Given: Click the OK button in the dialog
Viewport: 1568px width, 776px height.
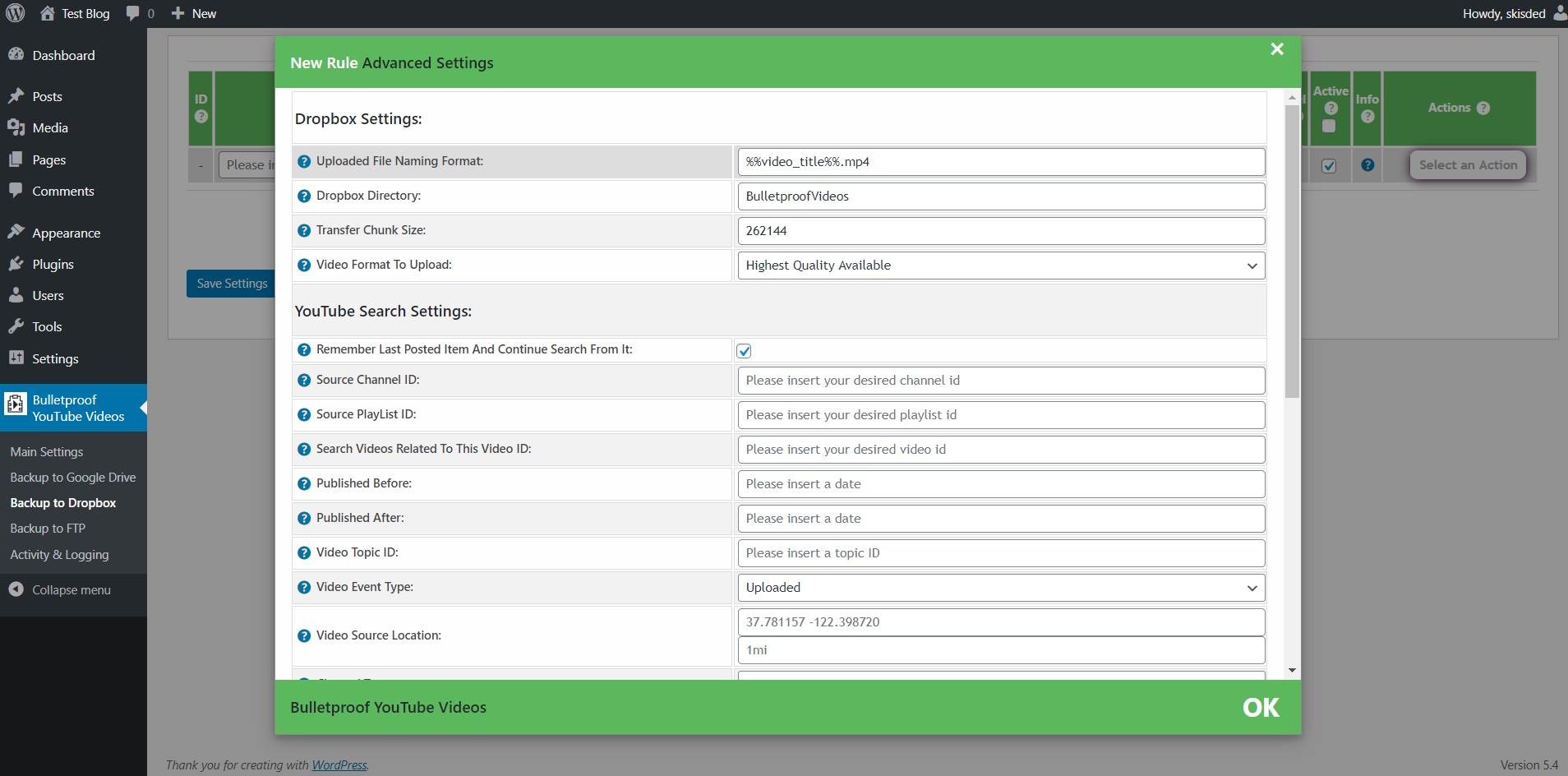Looking at the screenshot, I should click(1261, 708).
